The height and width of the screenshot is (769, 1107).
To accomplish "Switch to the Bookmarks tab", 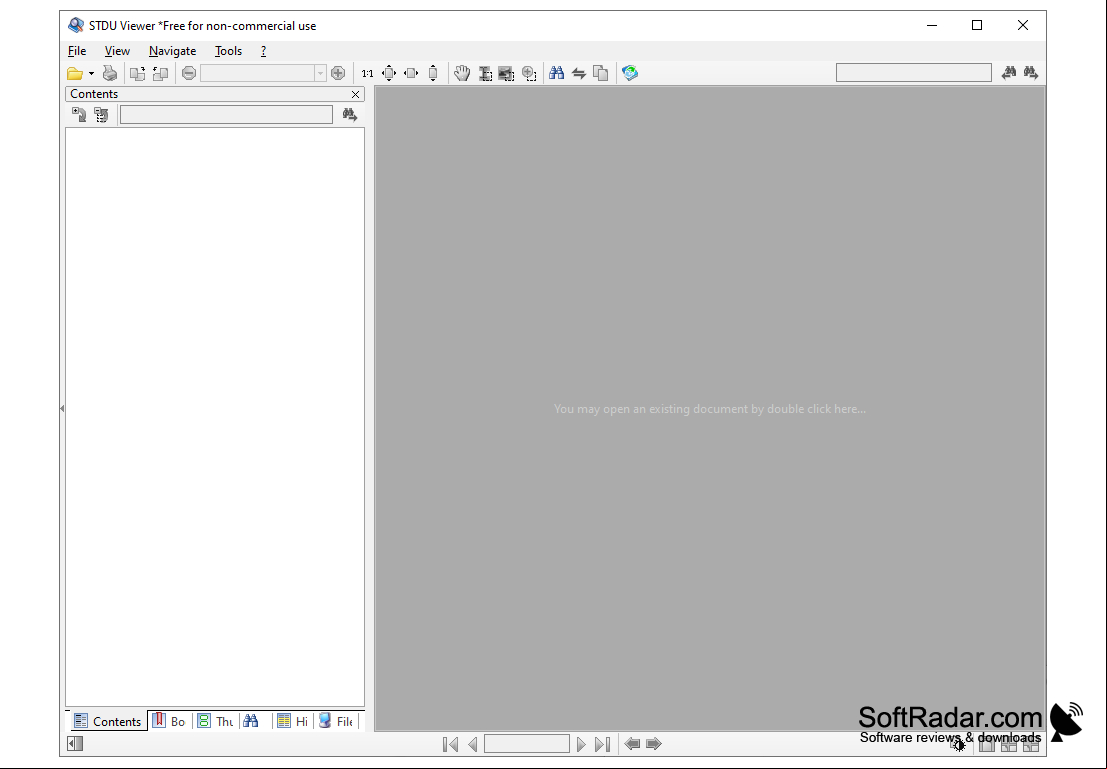I will click(169, 721).
